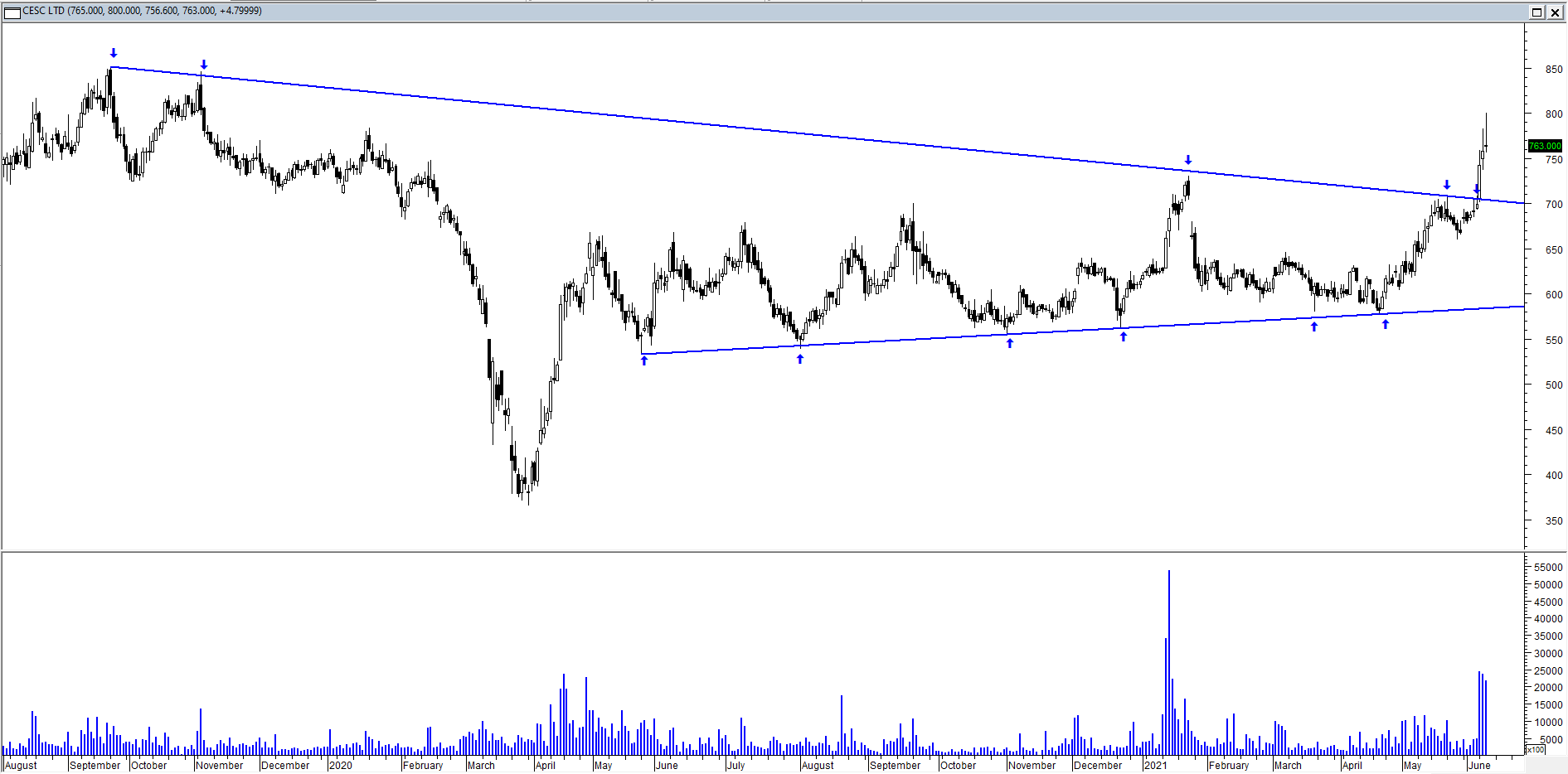Click the 55000 label on volume scale
The height and width of the screenshot is (774, 1568).
pos(1548,568)
